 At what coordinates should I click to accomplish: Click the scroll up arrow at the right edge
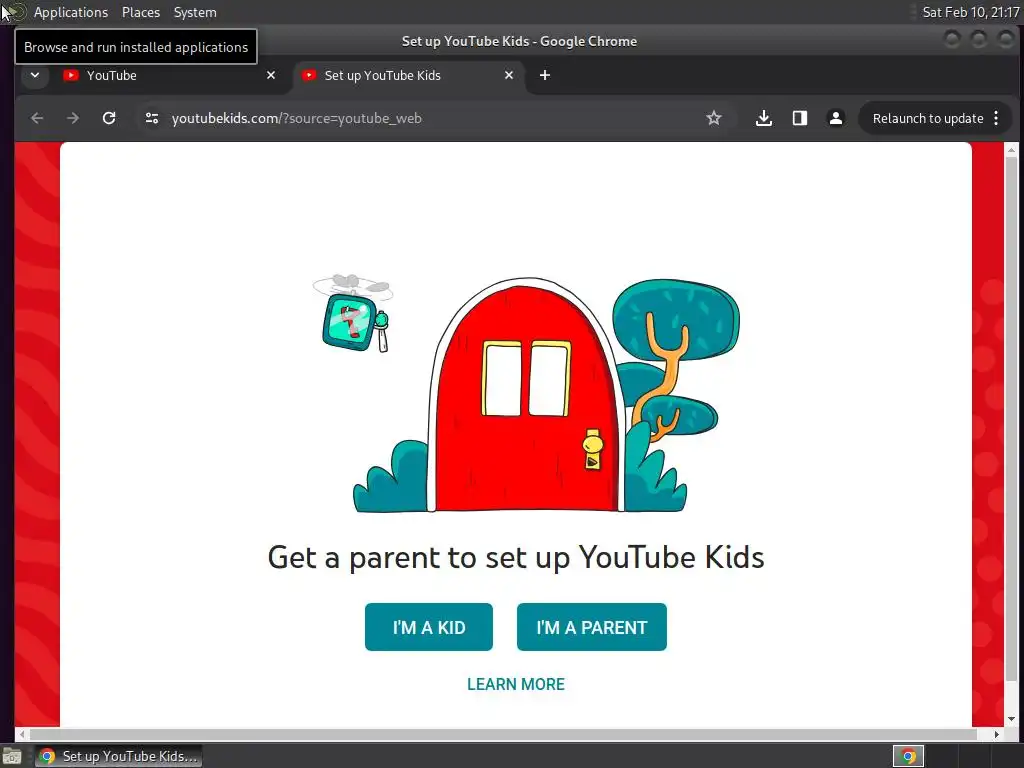1011,150
